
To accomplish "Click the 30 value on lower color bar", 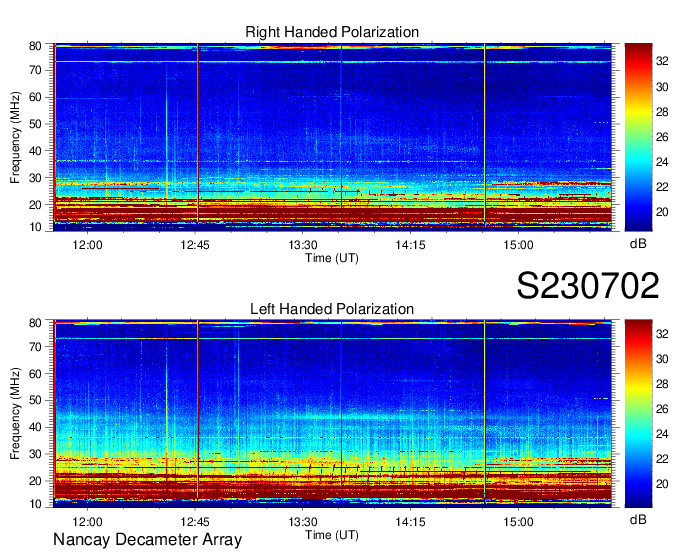I will point(662,359).
